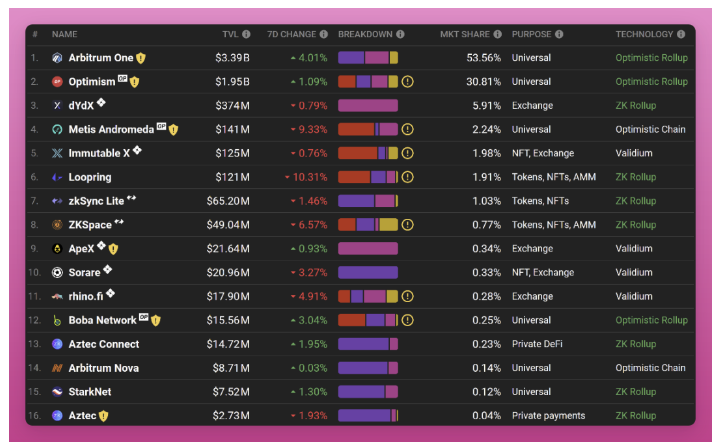Click the shield warning beside Metis Andromeda
Screen dimensions: 717x445
173,130
